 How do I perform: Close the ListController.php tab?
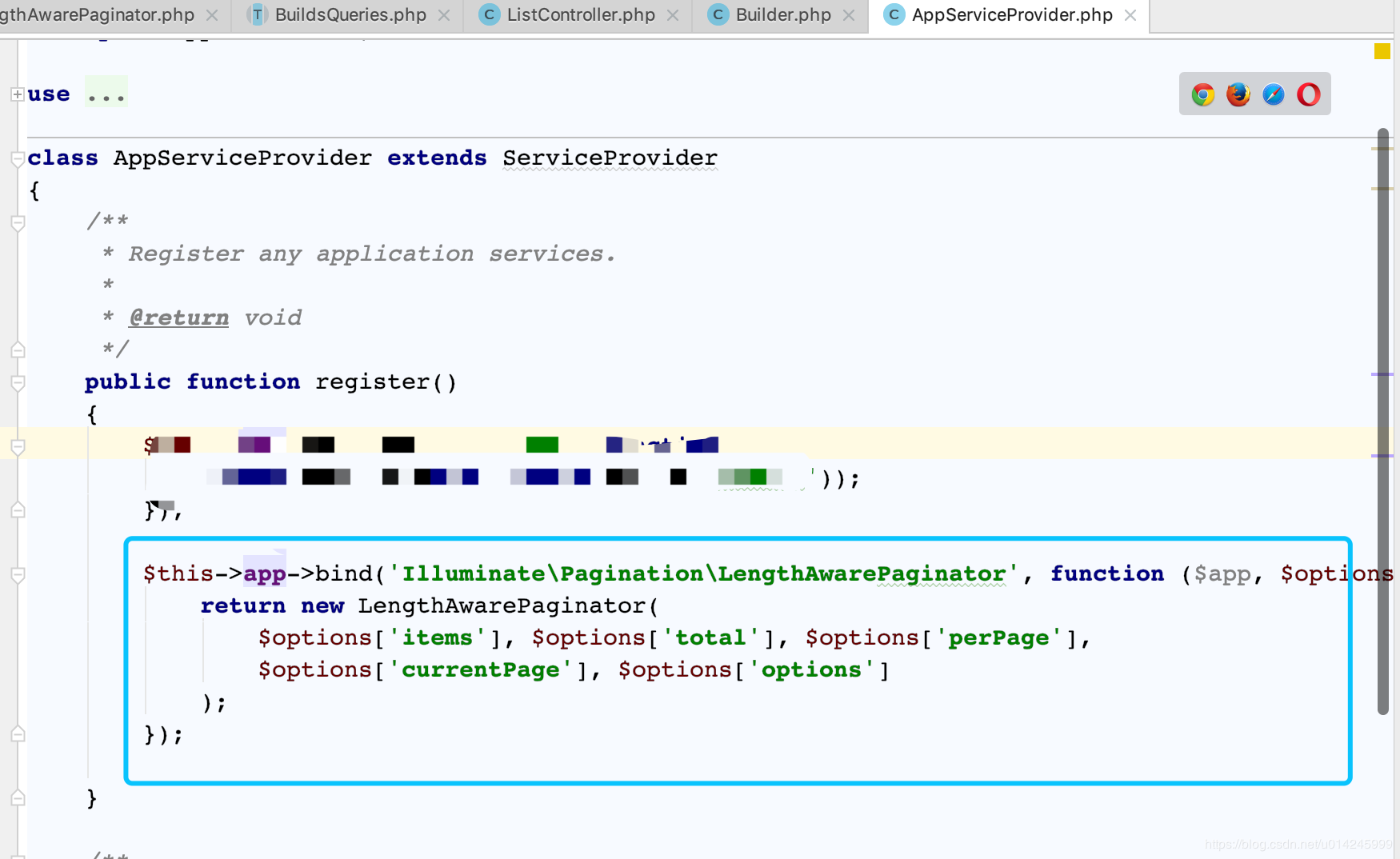pos(673,15)
